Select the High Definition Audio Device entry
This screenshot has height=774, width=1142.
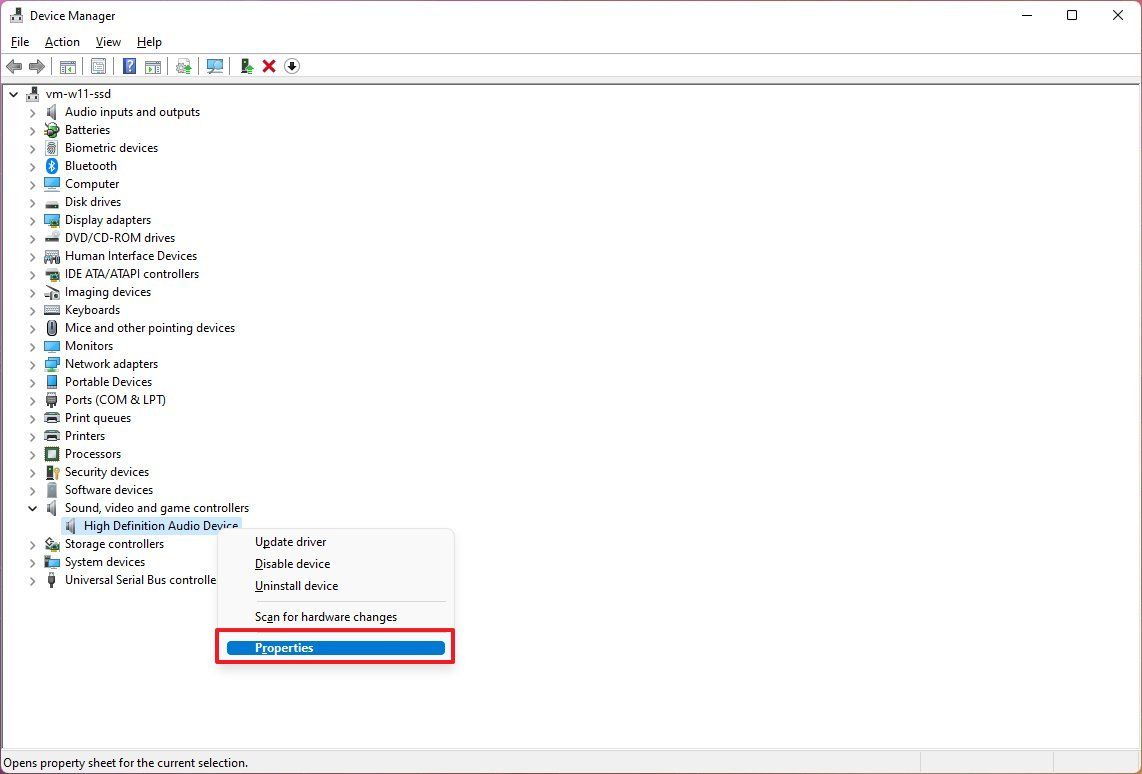160,525
